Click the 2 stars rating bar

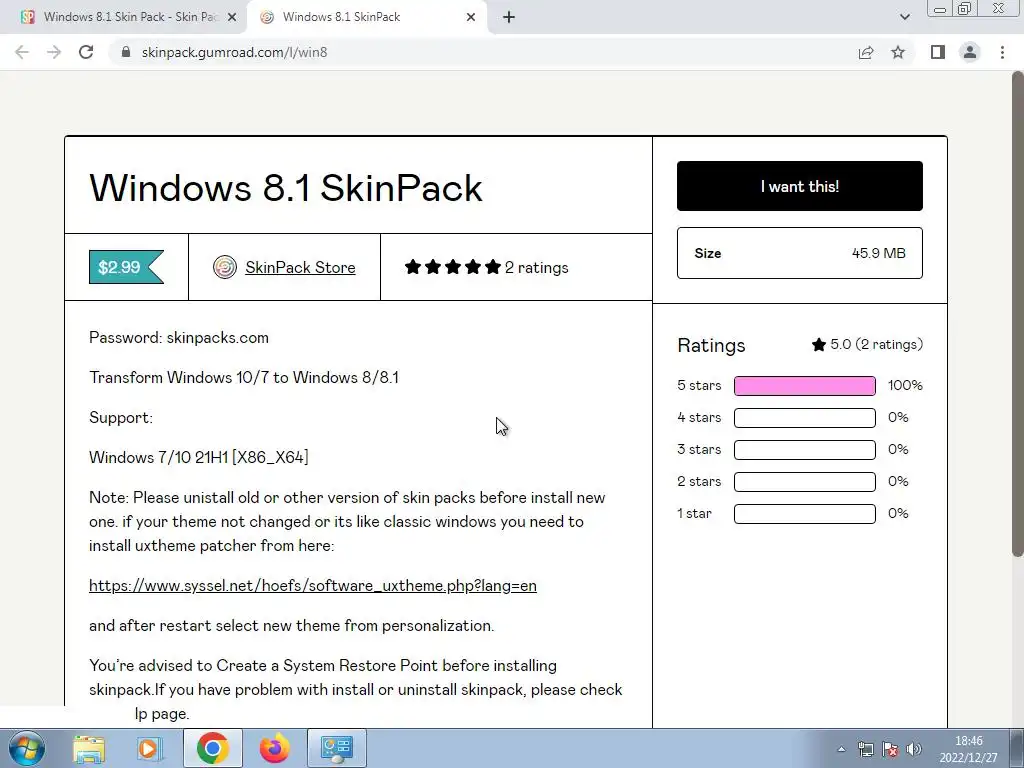point(805,481)
